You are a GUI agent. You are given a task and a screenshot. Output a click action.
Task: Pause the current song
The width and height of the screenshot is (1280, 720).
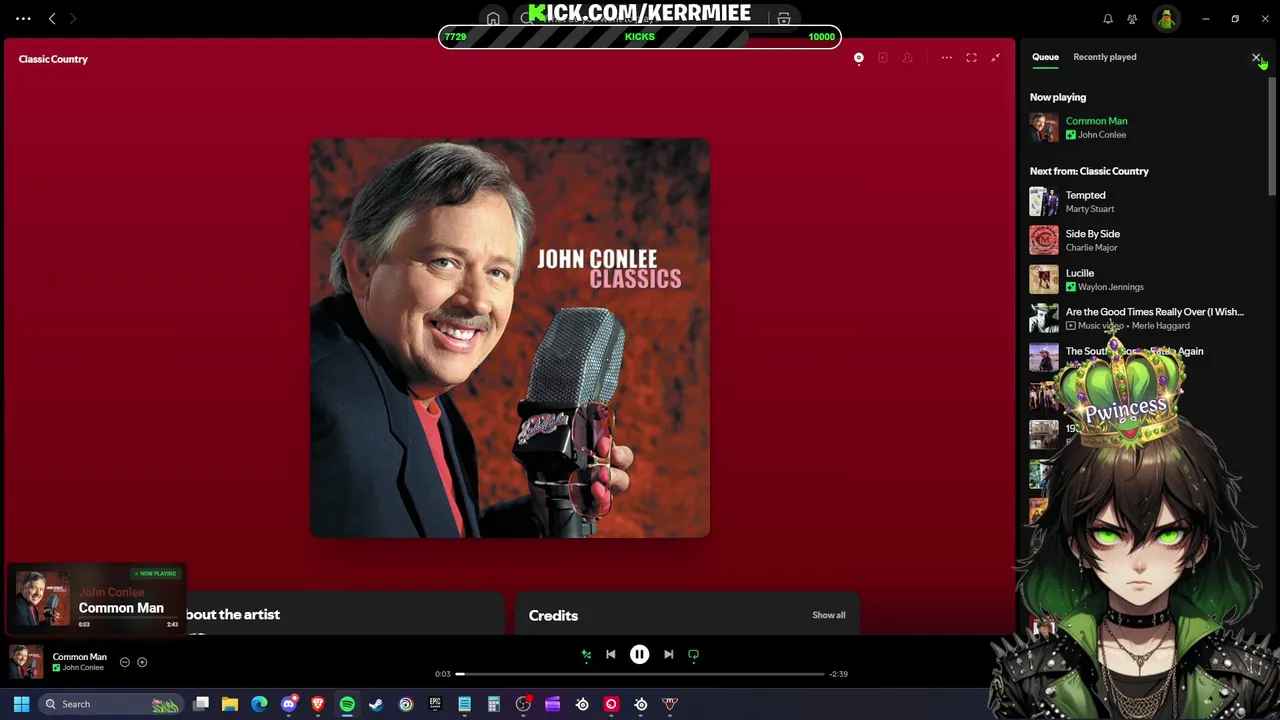639,654
